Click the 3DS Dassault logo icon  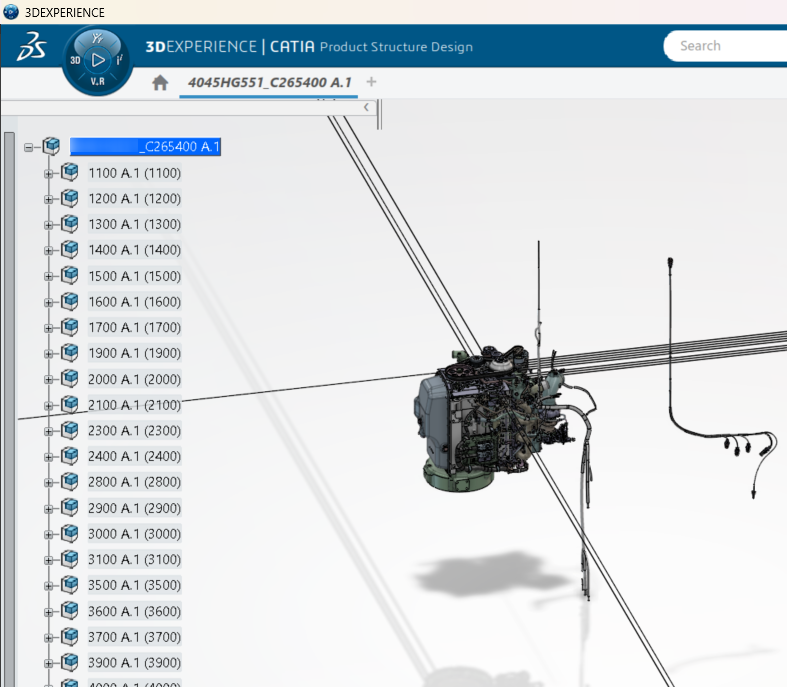[x=31, y=47]
